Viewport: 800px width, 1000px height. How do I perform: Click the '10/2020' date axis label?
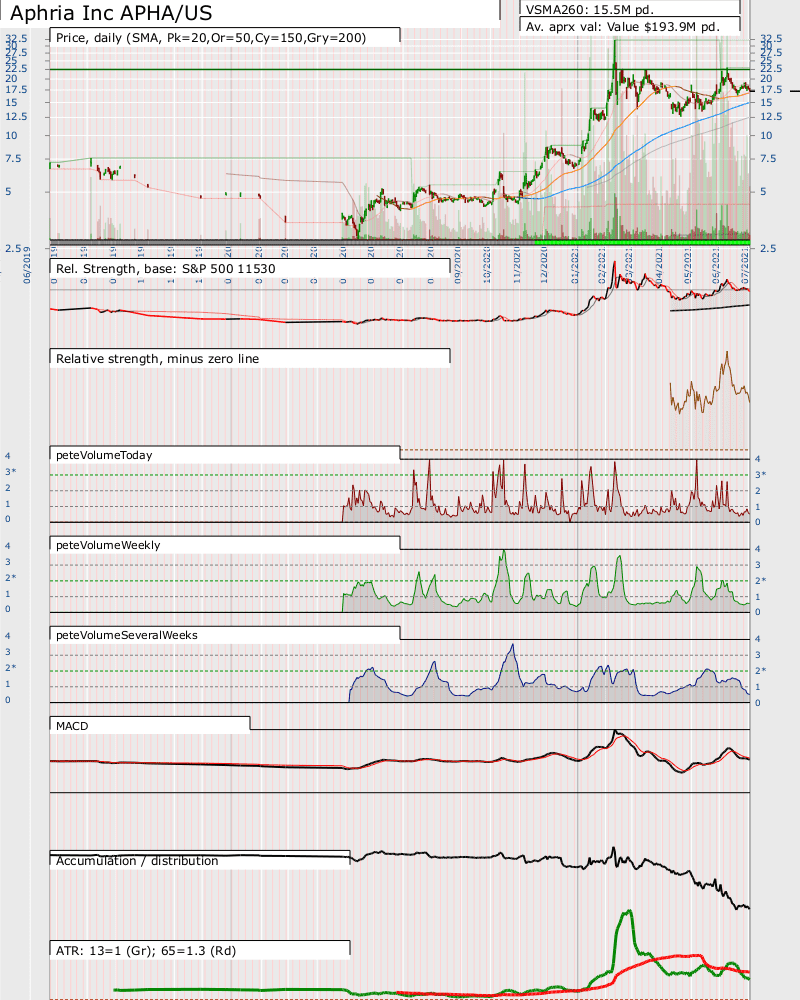pos(487,264)
